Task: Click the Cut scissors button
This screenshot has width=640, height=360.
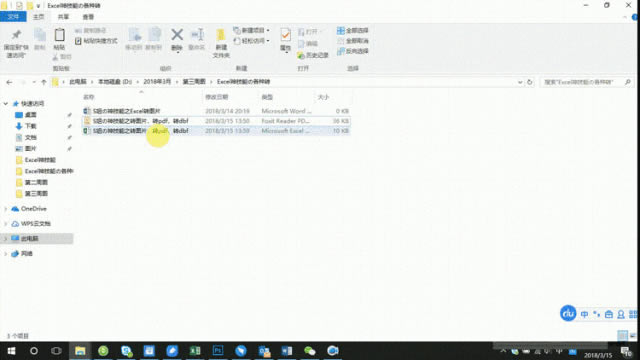Action: point(62,57)
